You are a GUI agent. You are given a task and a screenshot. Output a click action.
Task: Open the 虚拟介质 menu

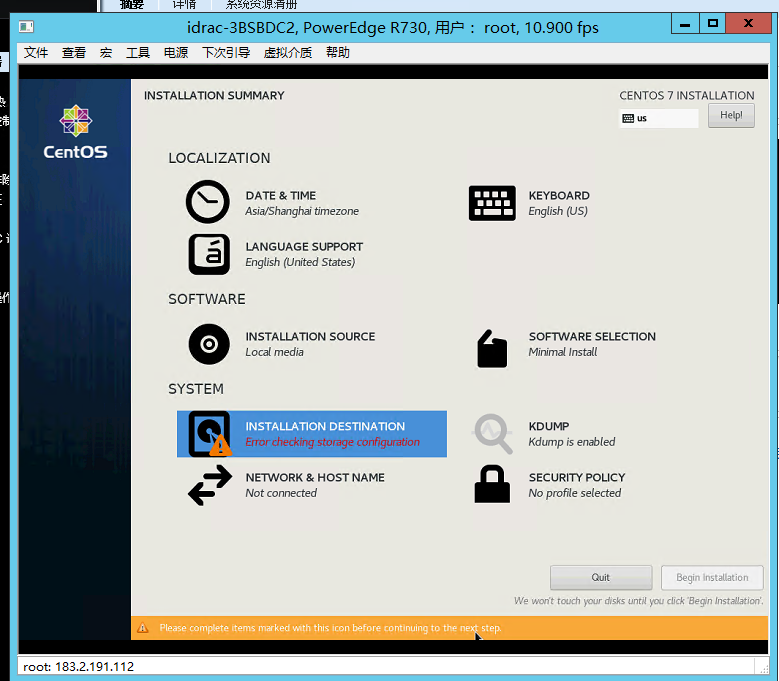tap(288, 53)
